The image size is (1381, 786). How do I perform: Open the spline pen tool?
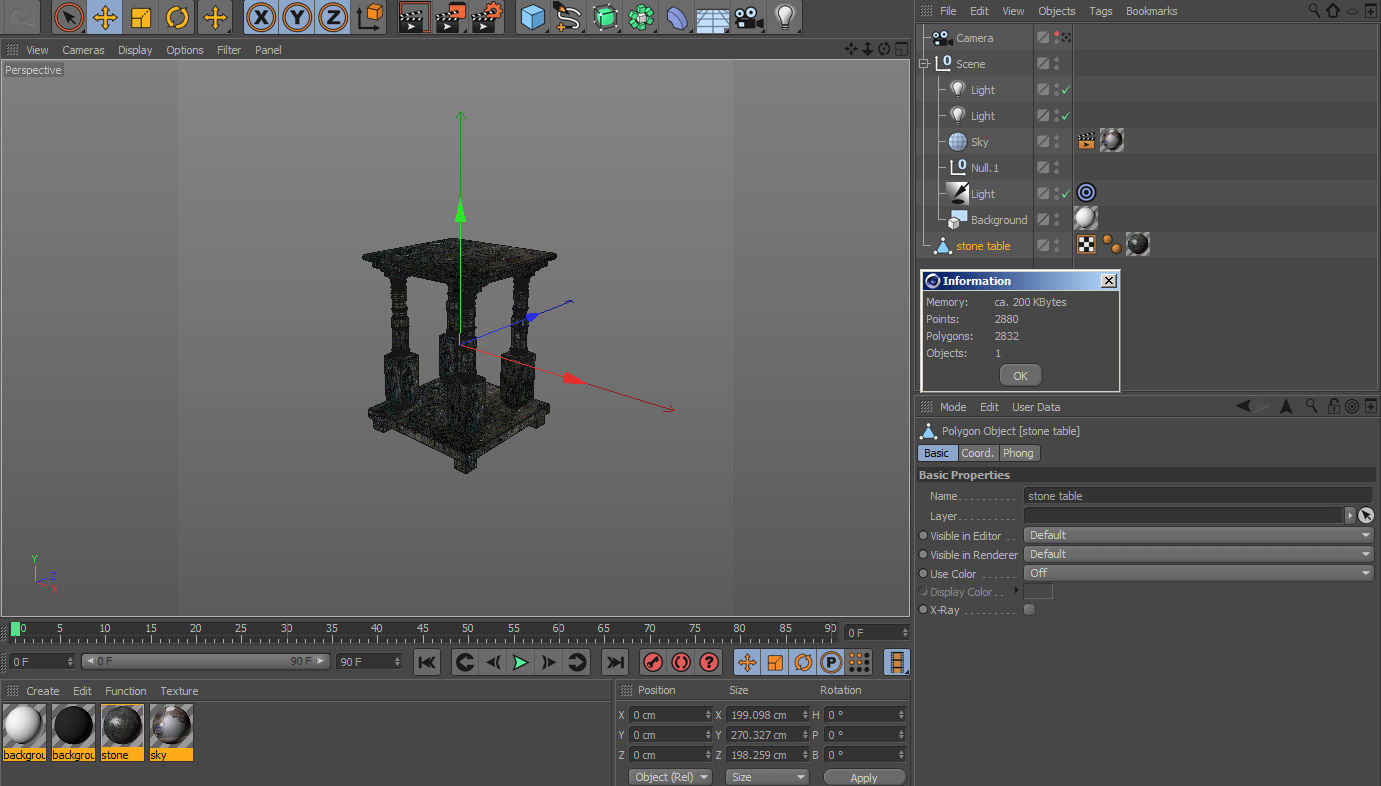569,17
